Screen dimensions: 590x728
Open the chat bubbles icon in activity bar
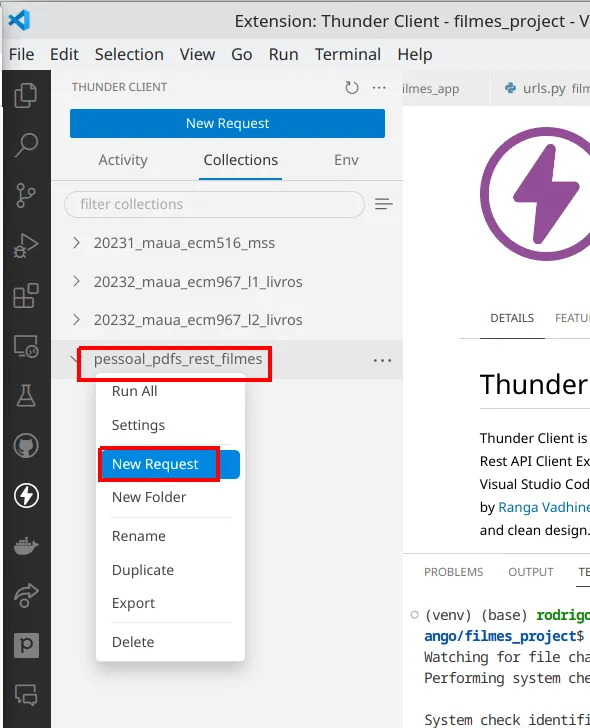click(26, 695)
